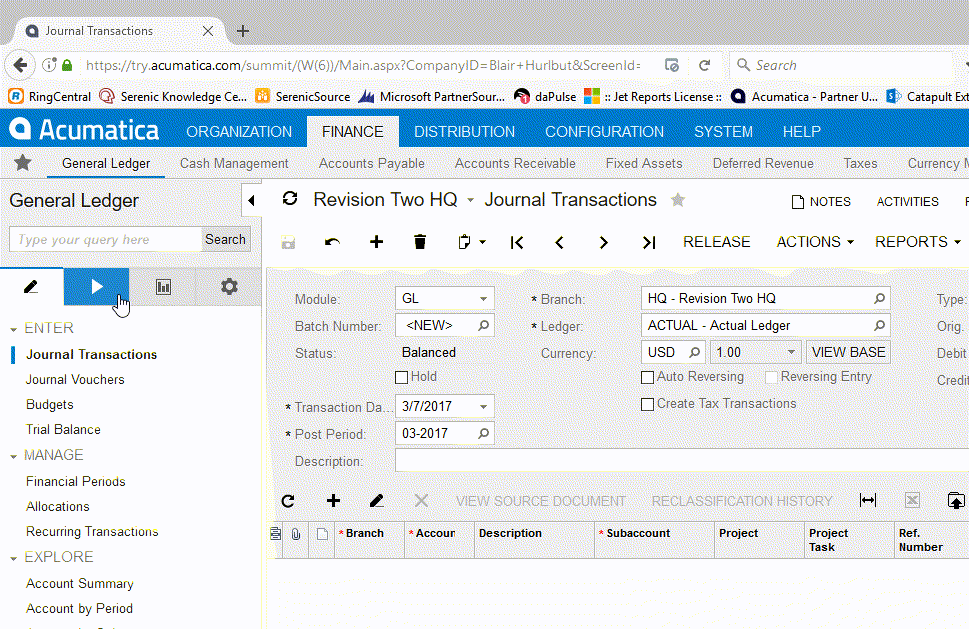Open Ledger lookup magnifier
This screenshot has height=629, width=969.
click(x=879, y=325)
